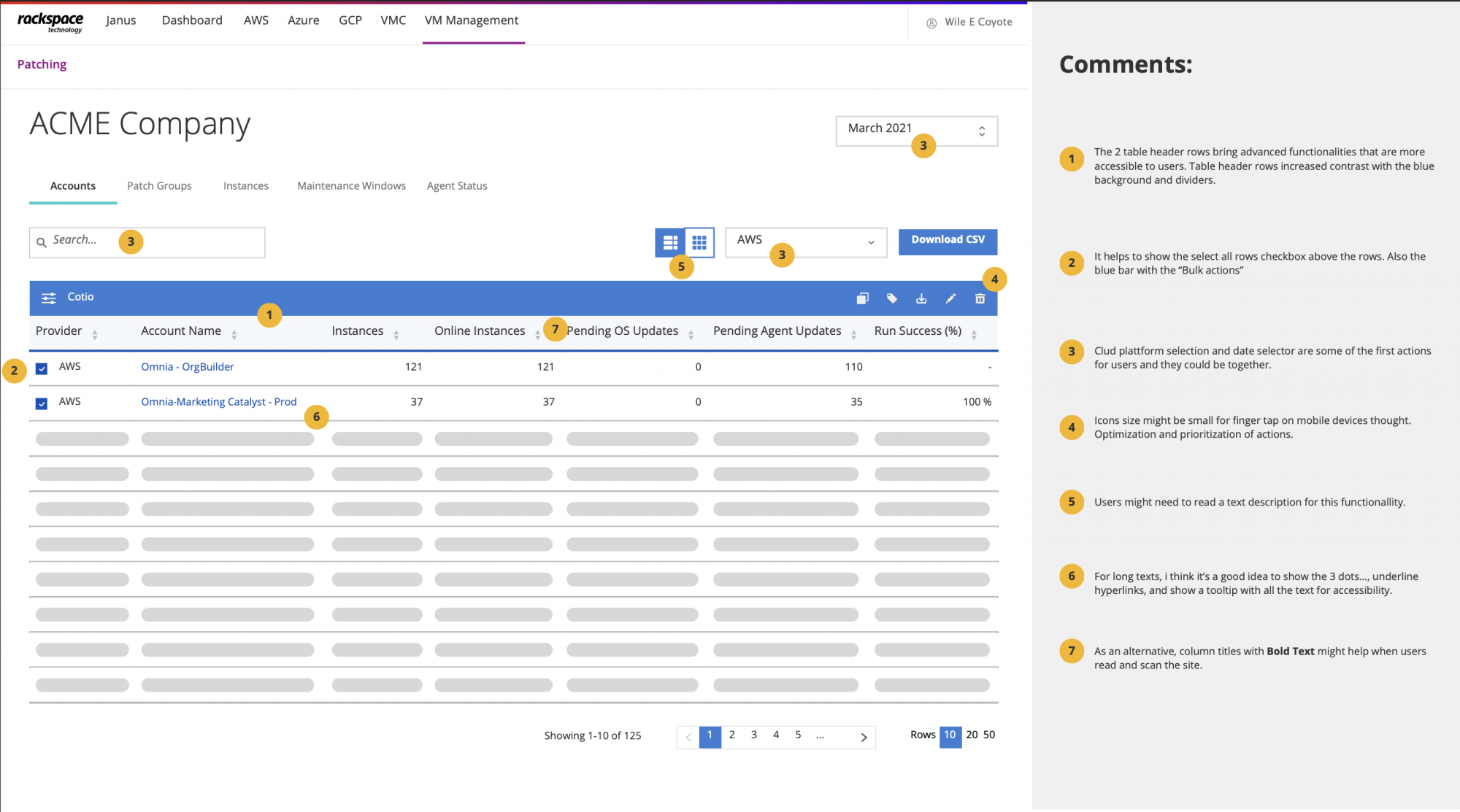Uncheck the Omnia-Marketing Catalyst row checkbox
Viewport: 1460px width, 812px height.
coord(42,403)
